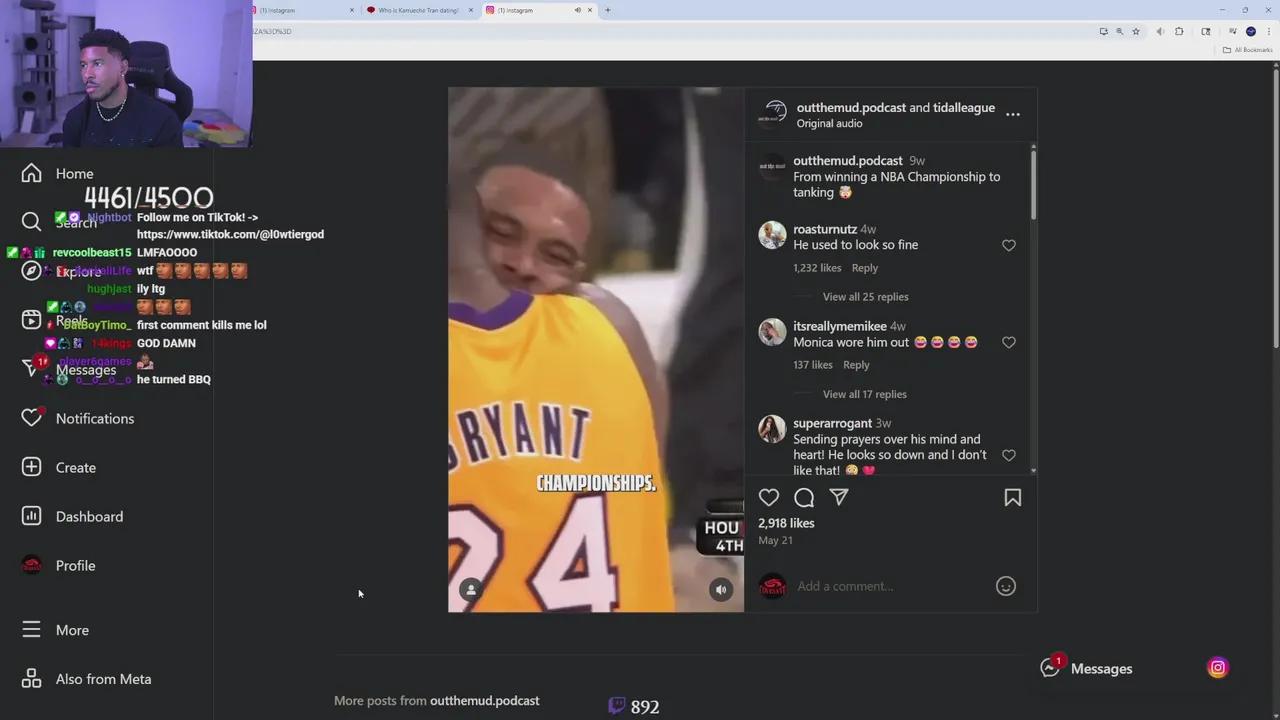Open 137 likes on itsreallymemikee comment
The width and height of the screenshot is (1280, 720).
pyautogui.click(x=813, y=365)
